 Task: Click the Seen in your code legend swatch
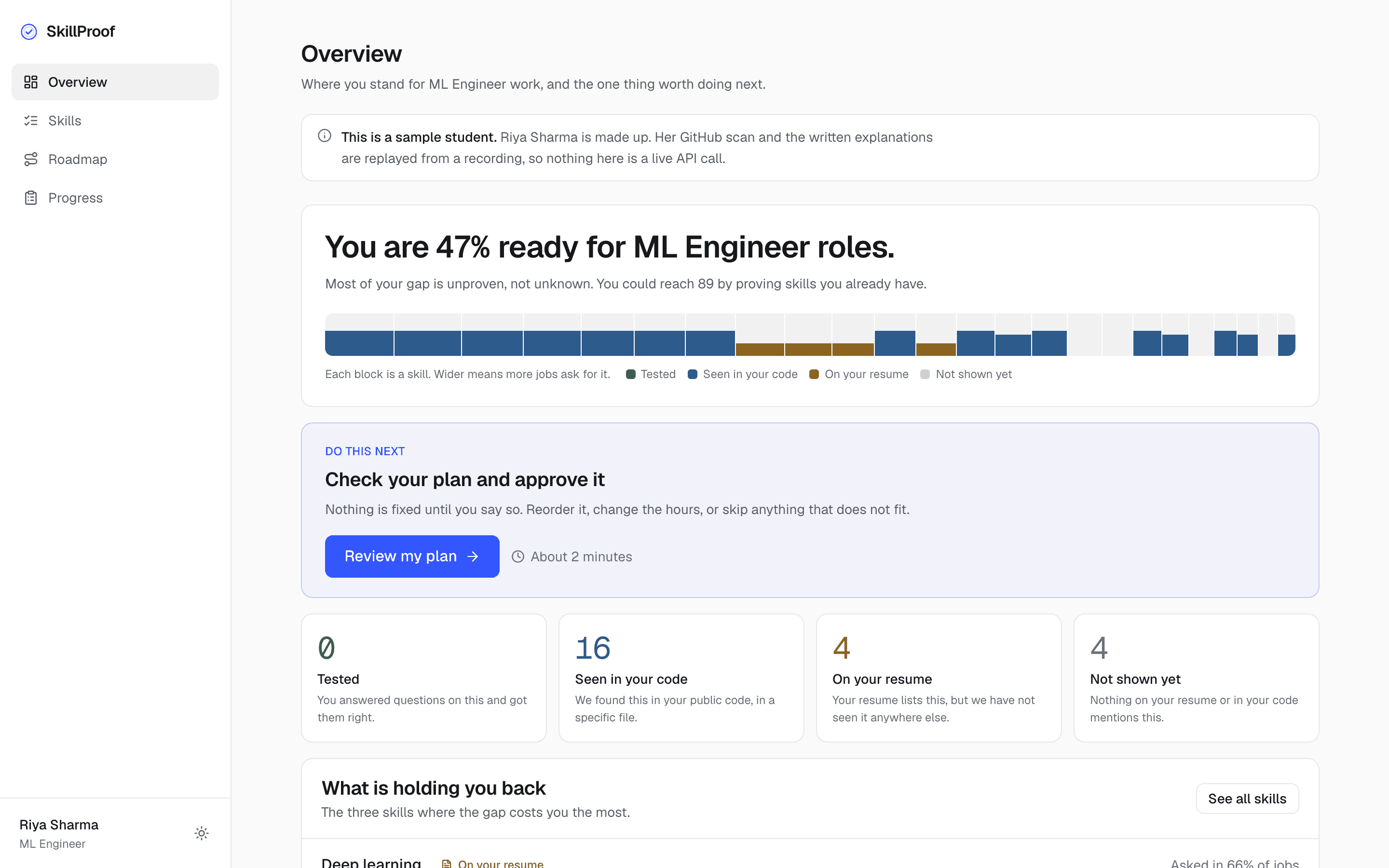point(693,374)
